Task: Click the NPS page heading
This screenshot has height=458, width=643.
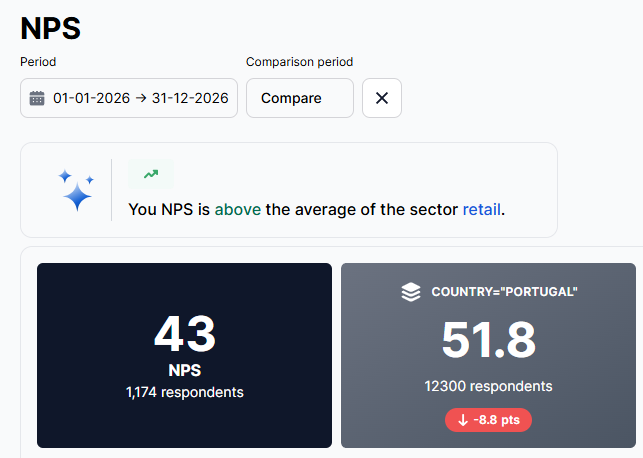Action: click(51, 28)
